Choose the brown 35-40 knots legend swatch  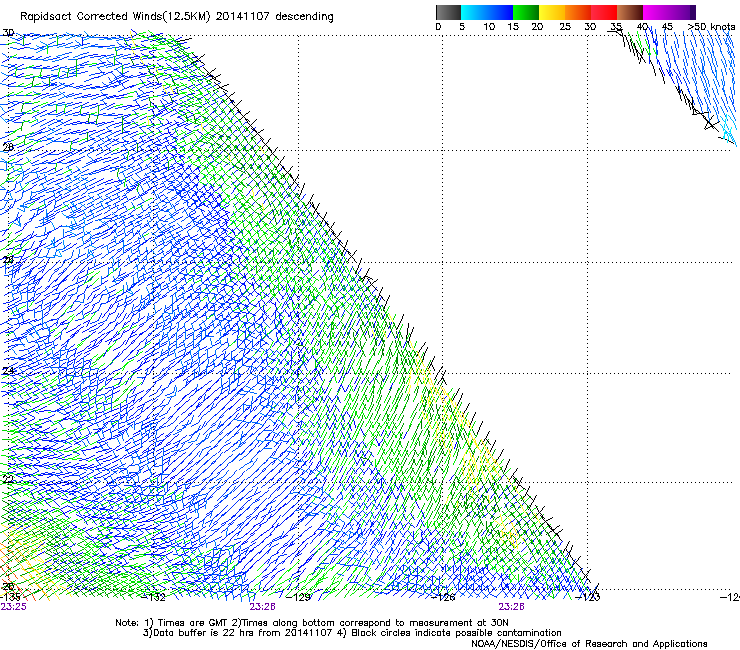(630, 12)
